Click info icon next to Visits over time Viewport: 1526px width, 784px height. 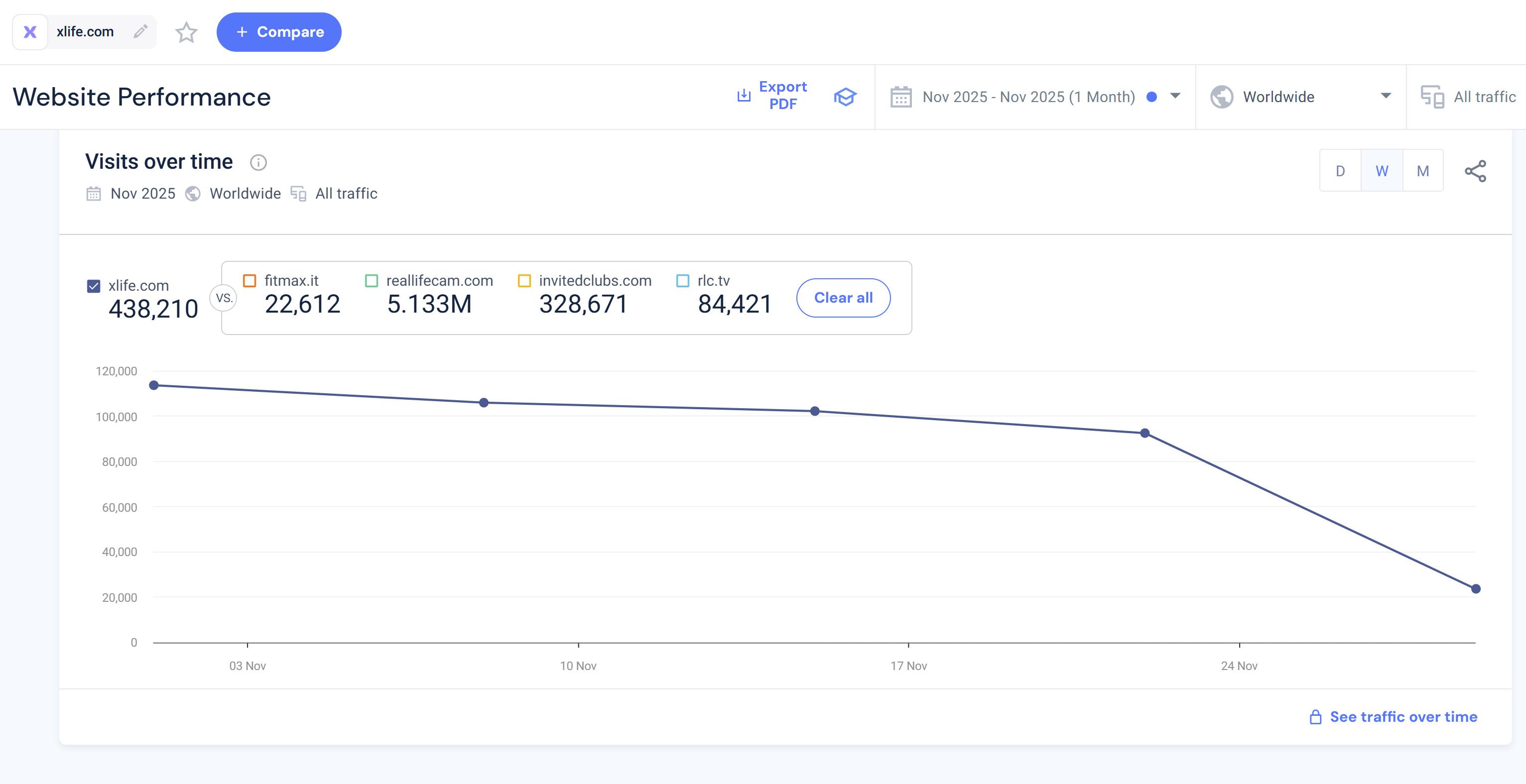258,162
